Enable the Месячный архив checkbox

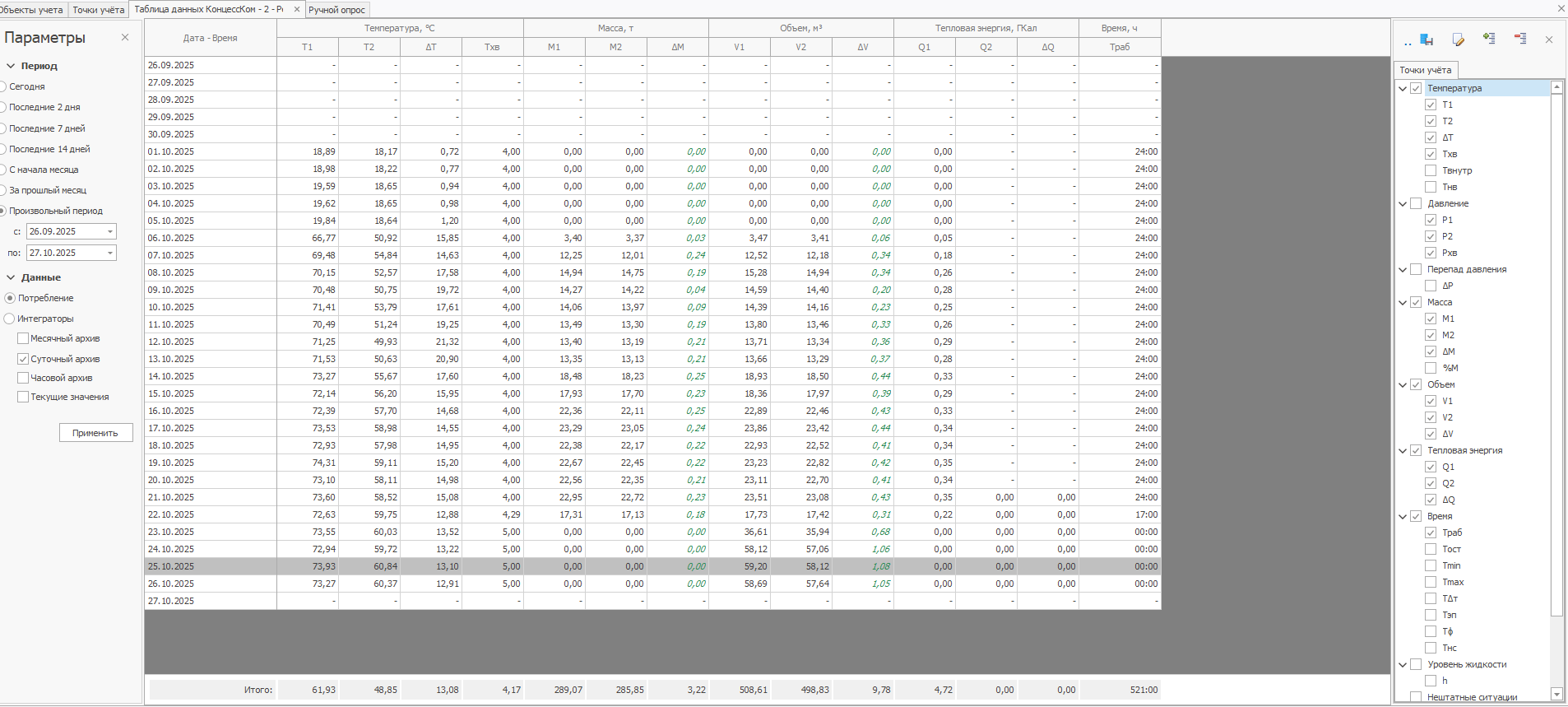(23, 338)
